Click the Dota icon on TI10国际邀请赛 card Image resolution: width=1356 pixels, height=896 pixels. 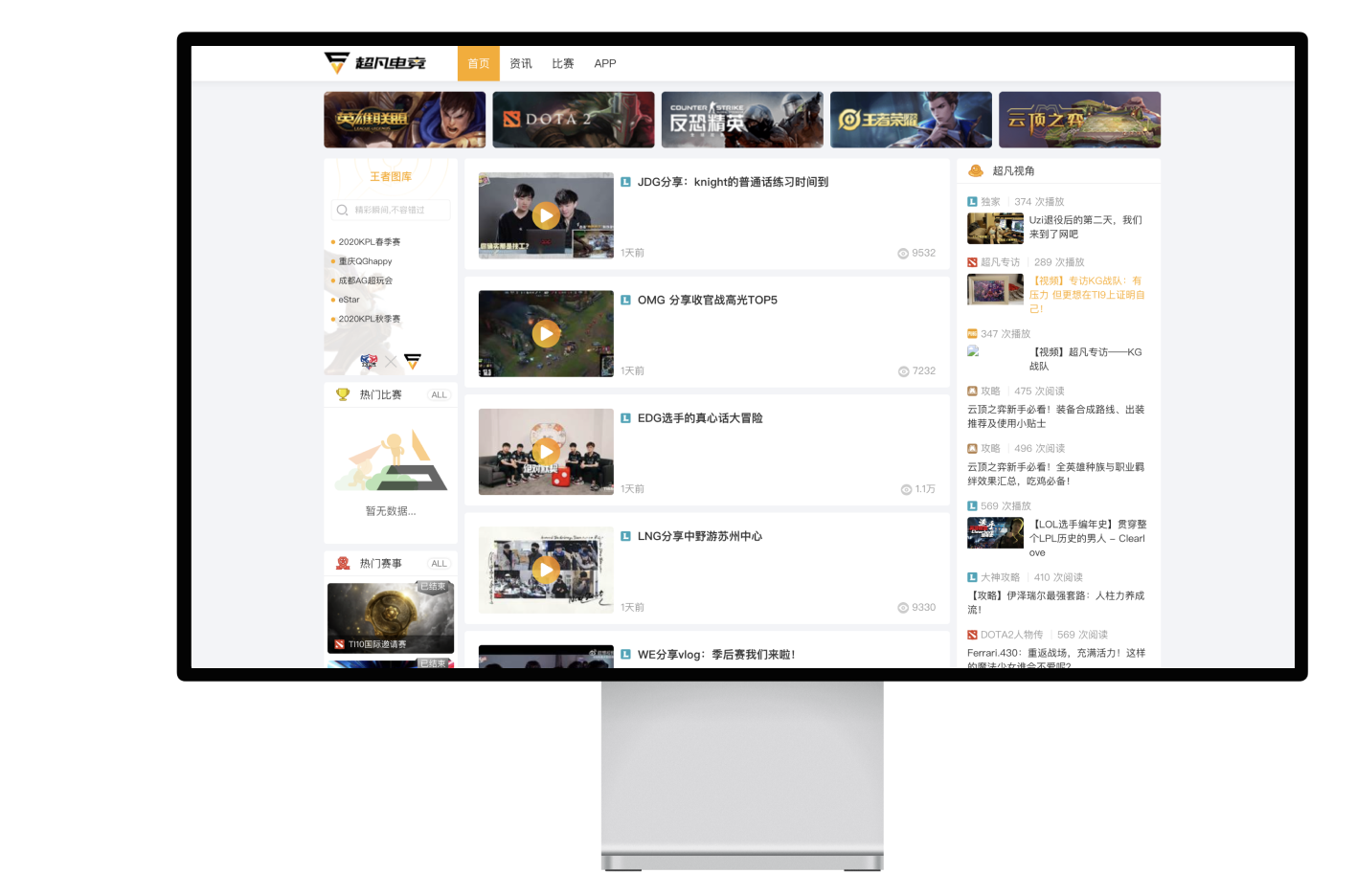coord(339,644)
